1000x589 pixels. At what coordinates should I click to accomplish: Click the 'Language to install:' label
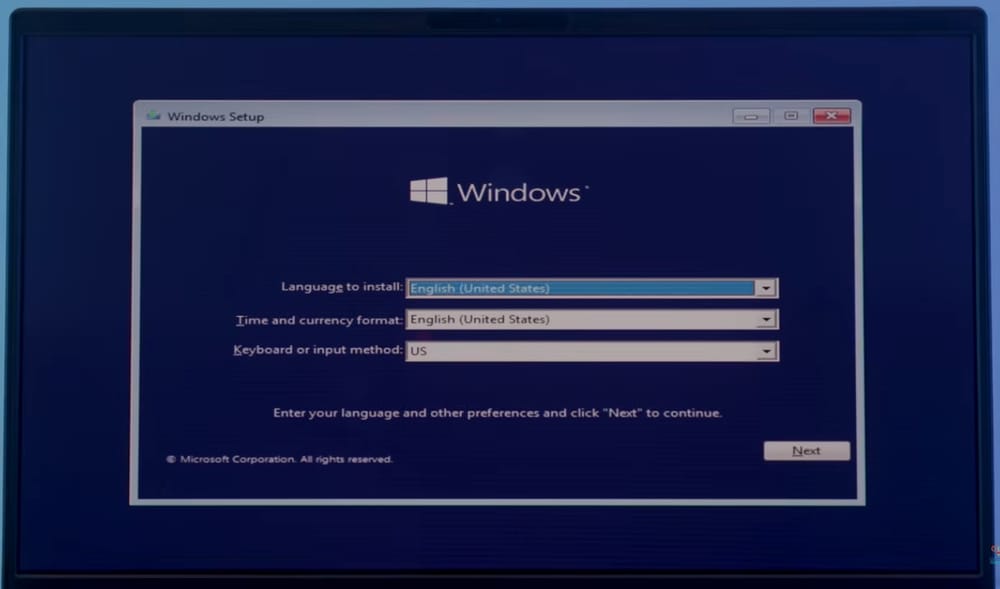[x=342, y=287]
